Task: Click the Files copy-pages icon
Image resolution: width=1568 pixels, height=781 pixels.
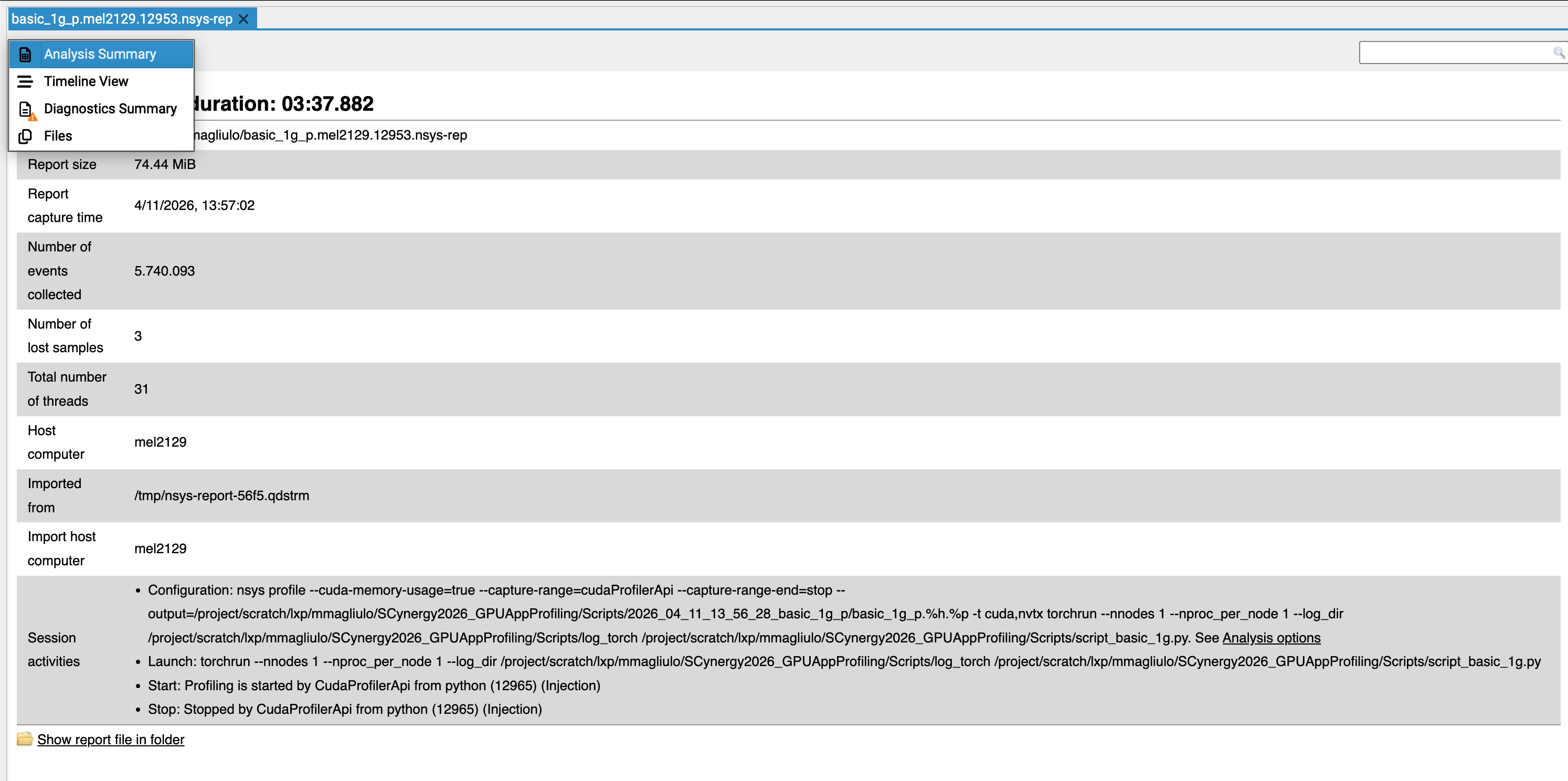Action: point(25,136)
